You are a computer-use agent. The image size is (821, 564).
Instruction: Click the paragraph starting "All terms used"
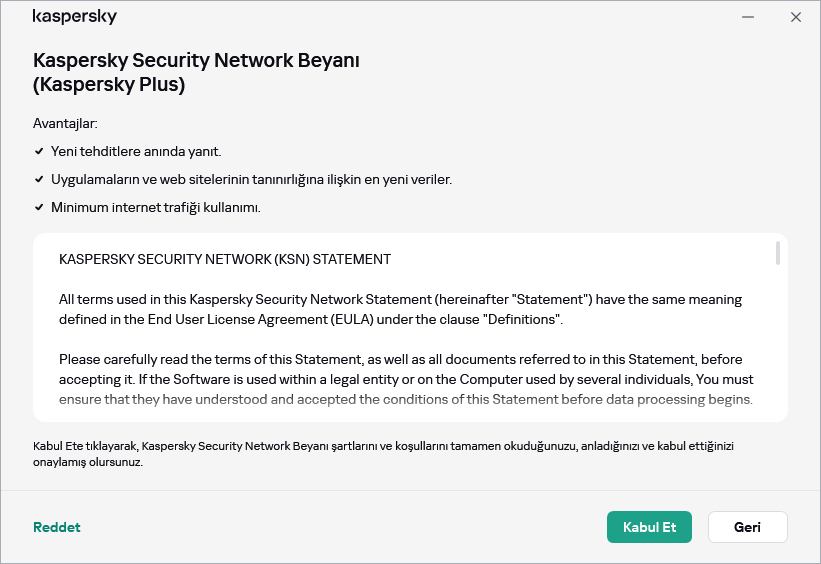click(400, 309)
